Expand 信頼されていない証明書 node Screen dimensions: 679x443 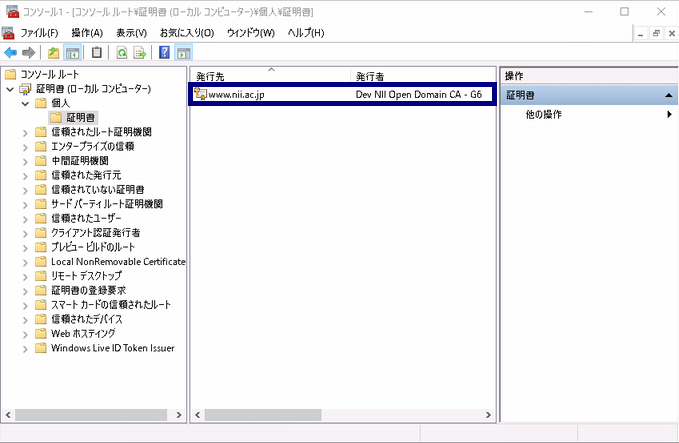click(25, 191)
